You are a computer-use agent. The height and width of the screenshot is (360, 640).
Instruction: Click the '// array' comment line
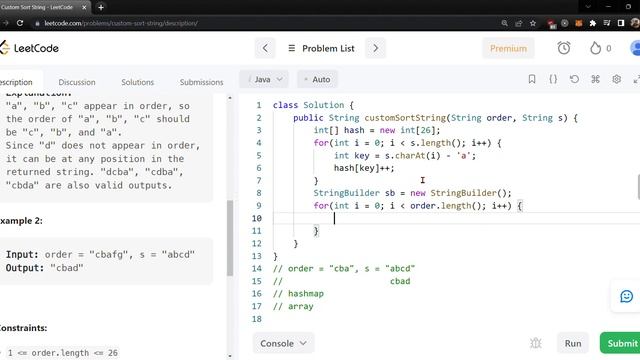pos(293,306)
